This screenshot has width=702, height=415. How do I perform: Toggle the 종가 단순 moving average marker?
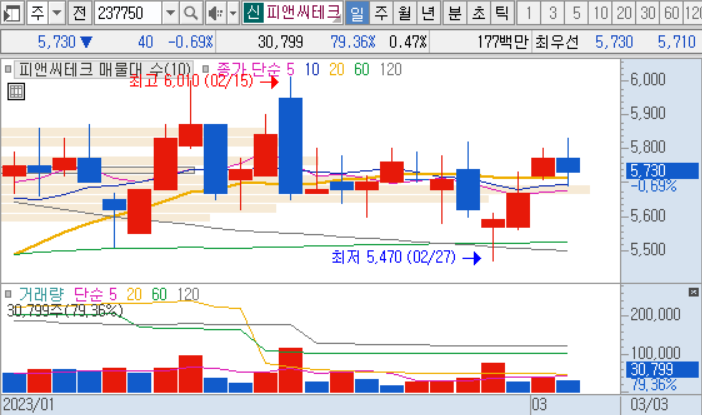tap(205, 69)
